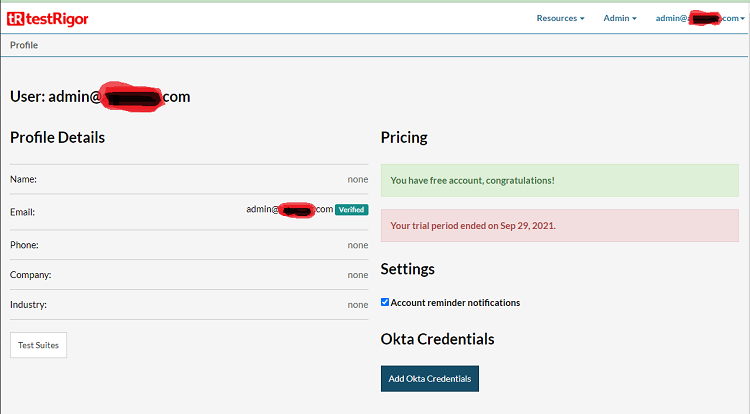The height and width of the screenshot is (414, 750).
Task: Click the Test Suites button
Action: point(38,345)
